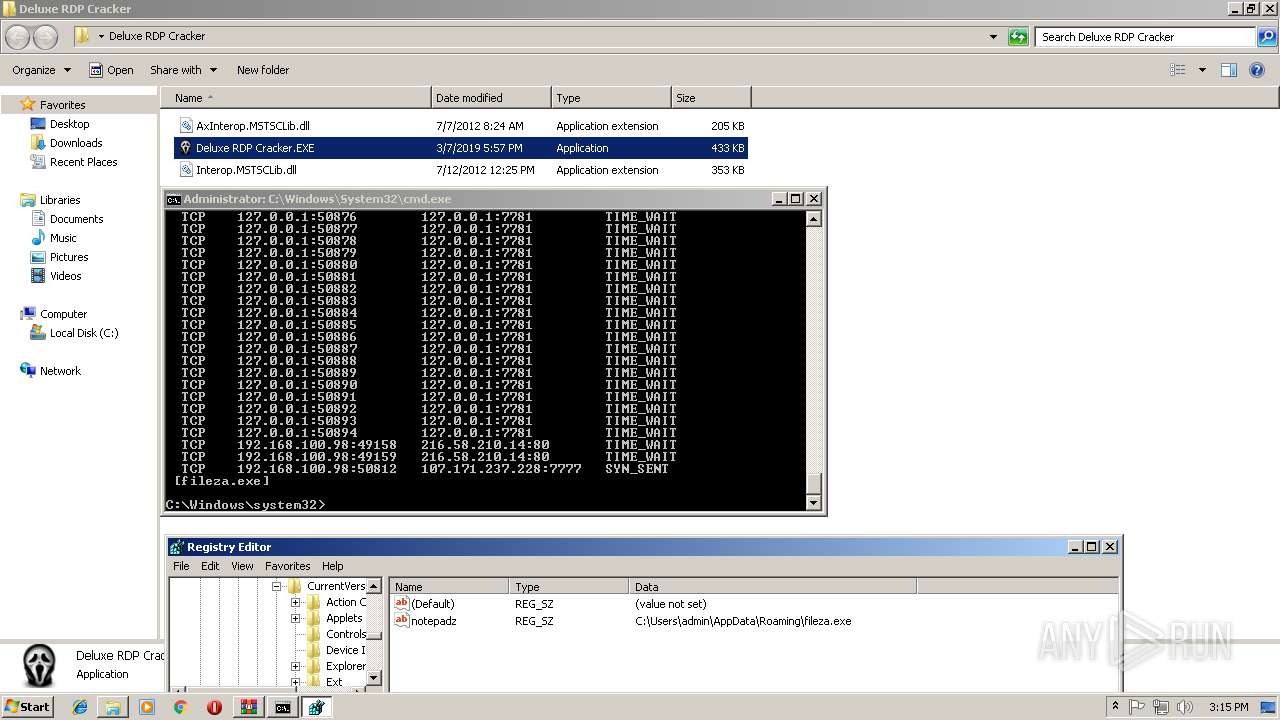Sort files by Type column header
Screen dimensions: 1280x720
click(611, 98)
